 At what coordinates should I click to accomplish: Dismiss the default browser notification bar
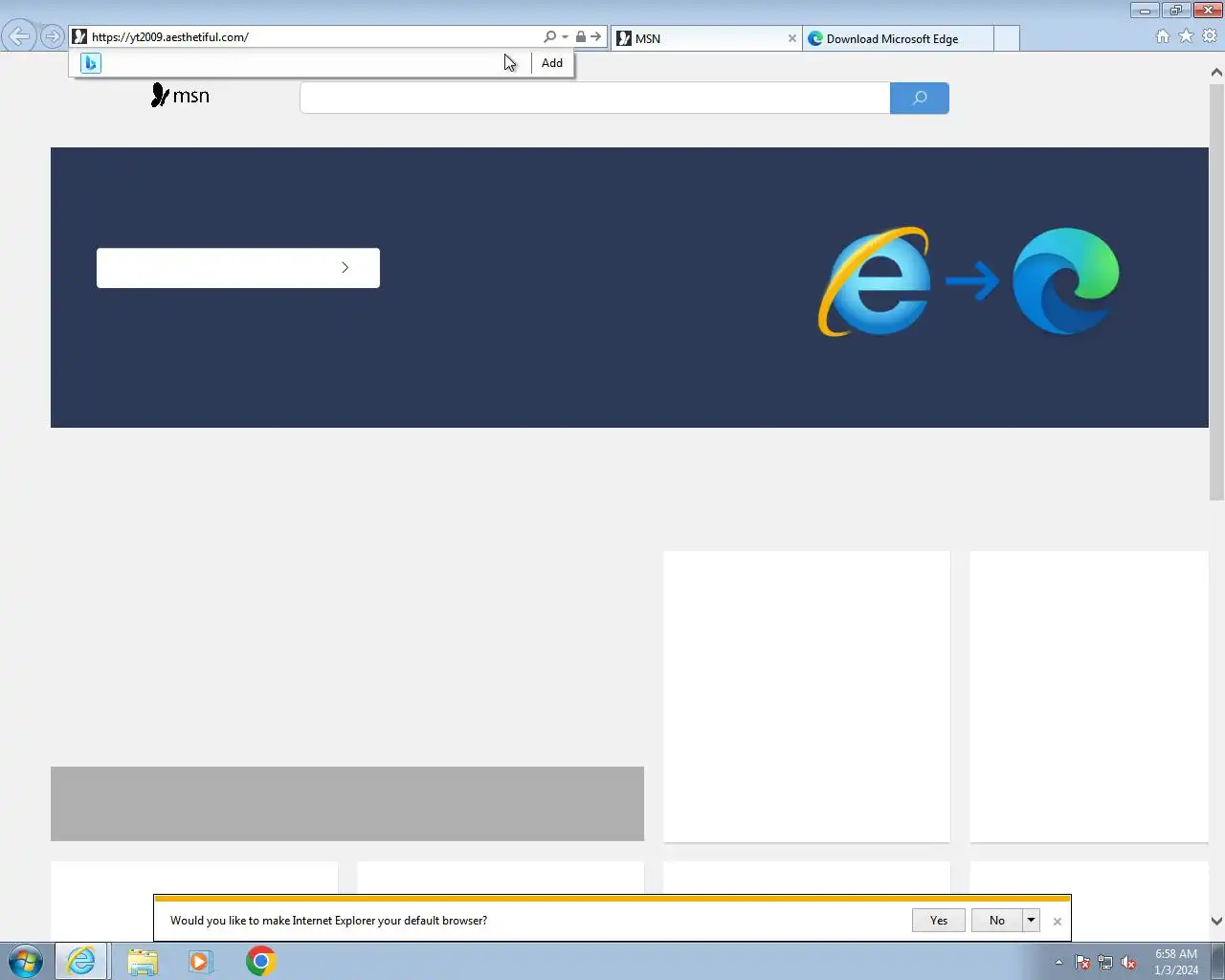(1058, 922)
